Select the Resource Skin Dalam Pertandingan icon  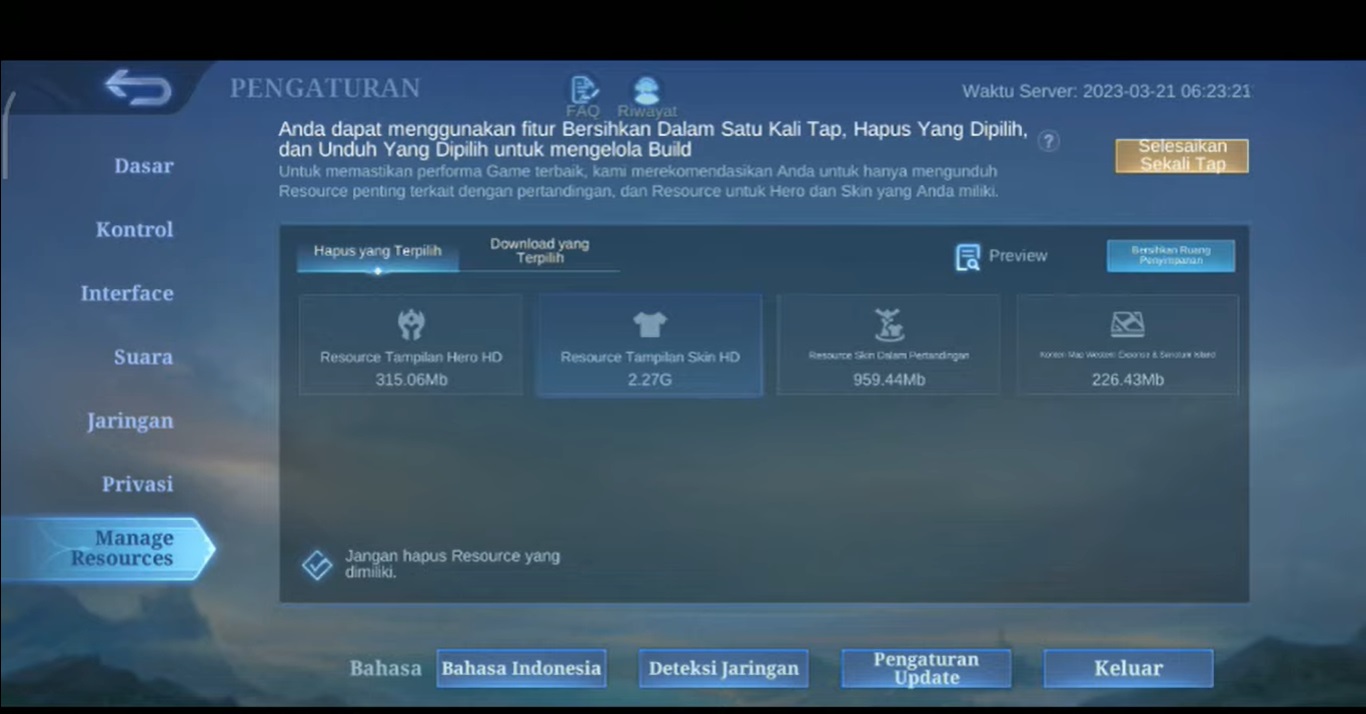tap(888, 325)
